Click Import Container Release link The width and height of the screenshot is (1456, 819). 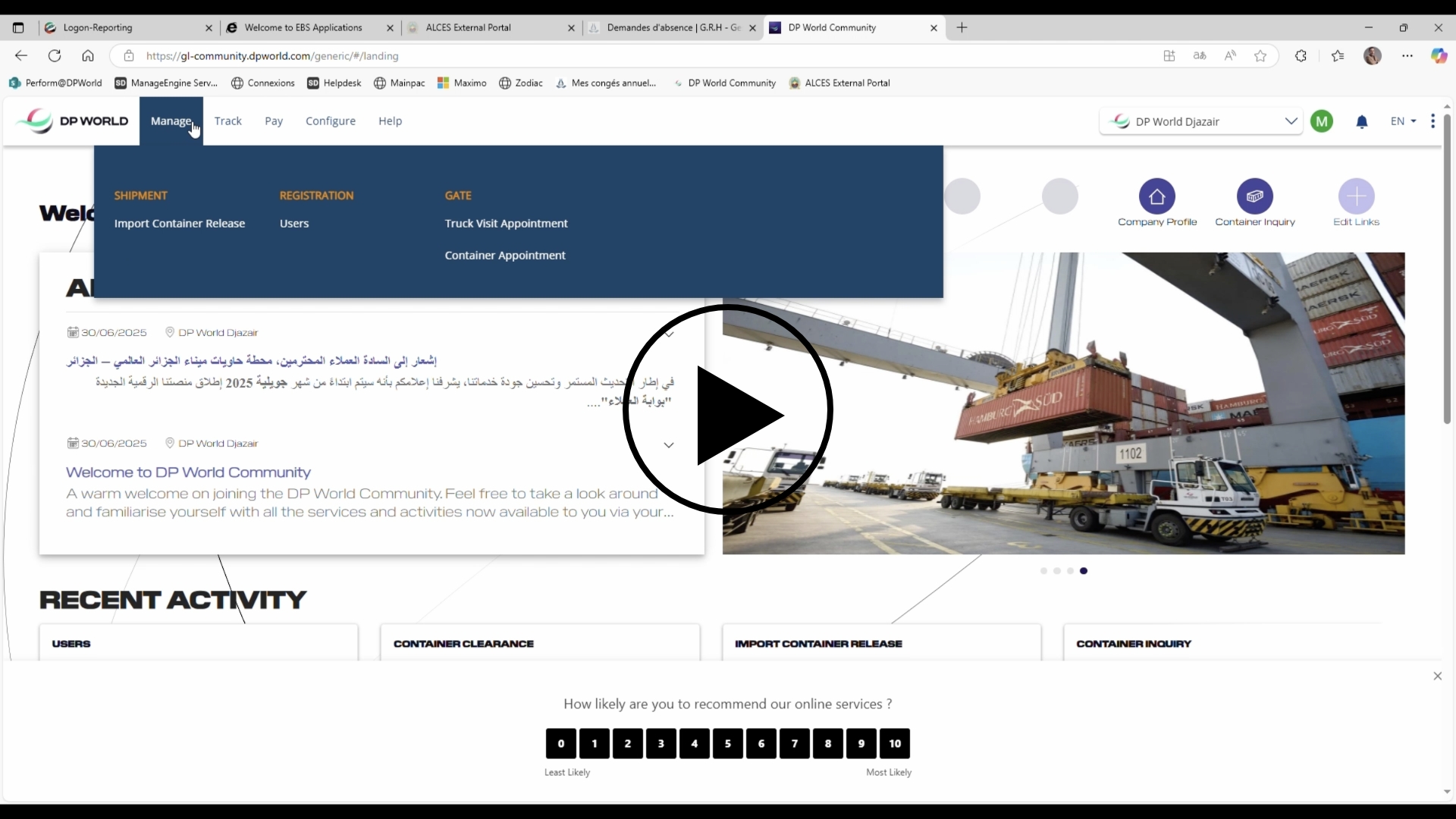click(180, 224)
